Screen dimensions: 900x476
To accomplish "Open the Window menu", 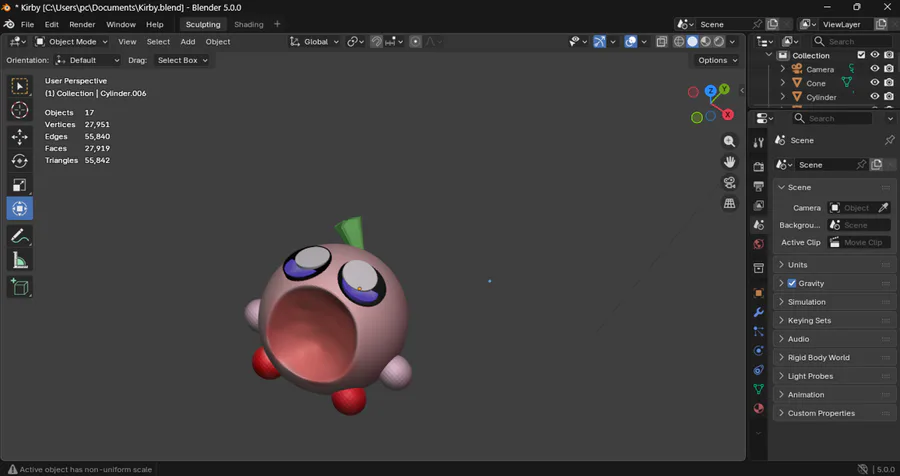I will tap(121, 25).
